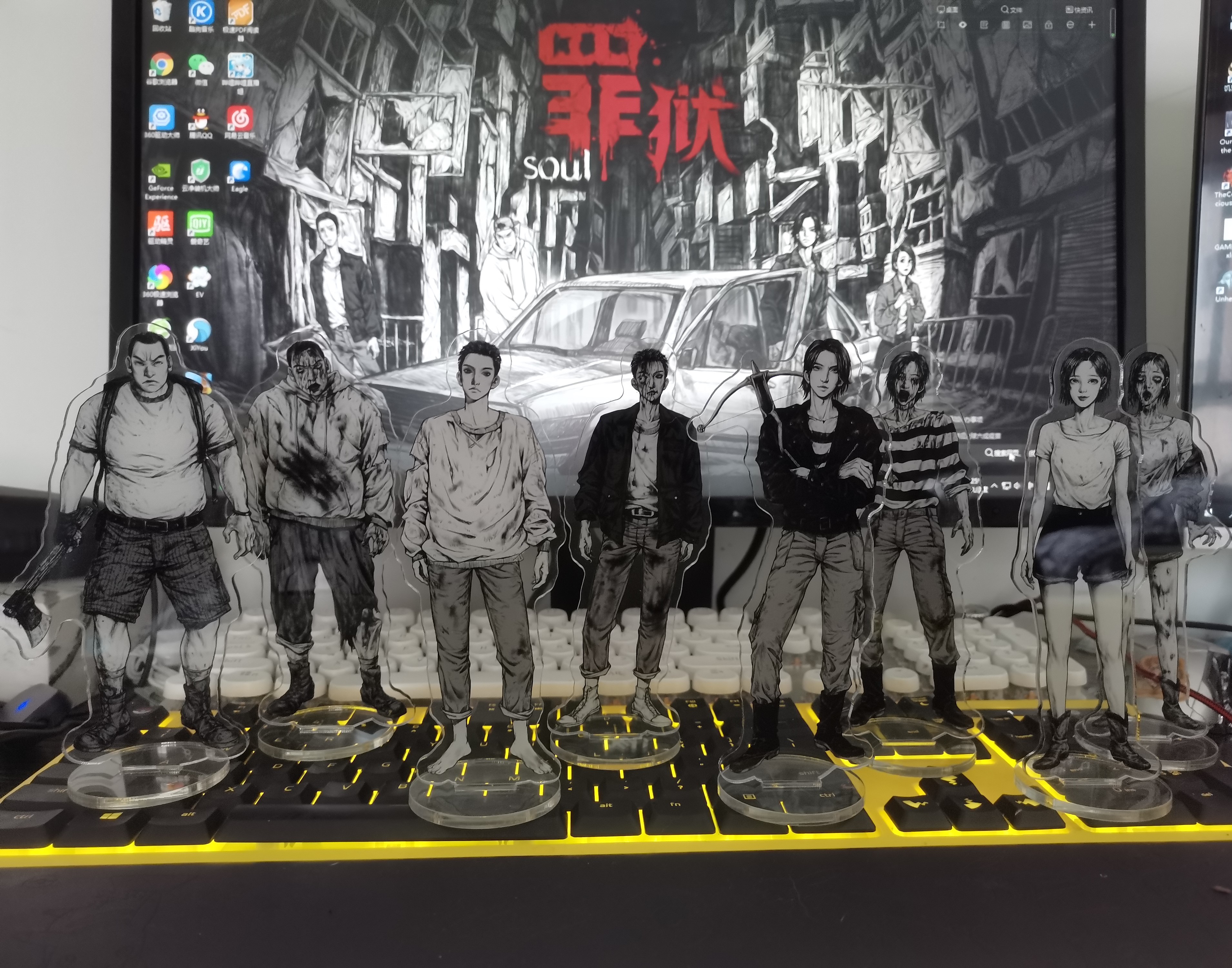This screenshot has width=1232, height=968.
Task: Open the XiYou desktop shortcut
Action: tap(199, 334)
